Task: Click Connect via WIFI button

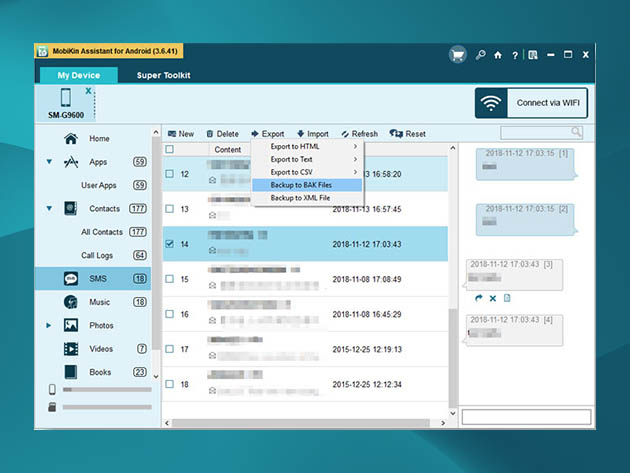Action: [x=531, y=103]
